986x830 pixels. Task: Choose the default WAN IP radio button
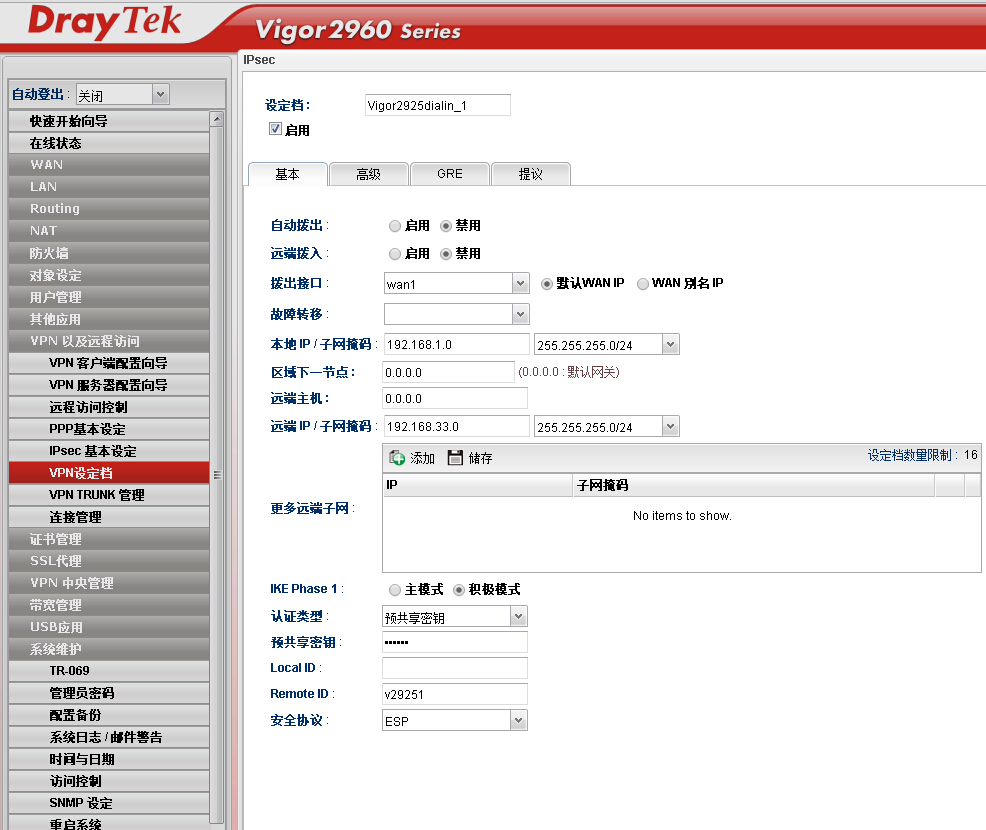(546, 284)
